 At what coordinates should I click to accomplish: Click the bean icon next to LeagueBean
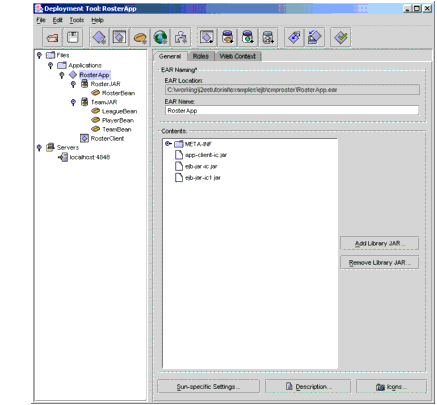[96, 111]
